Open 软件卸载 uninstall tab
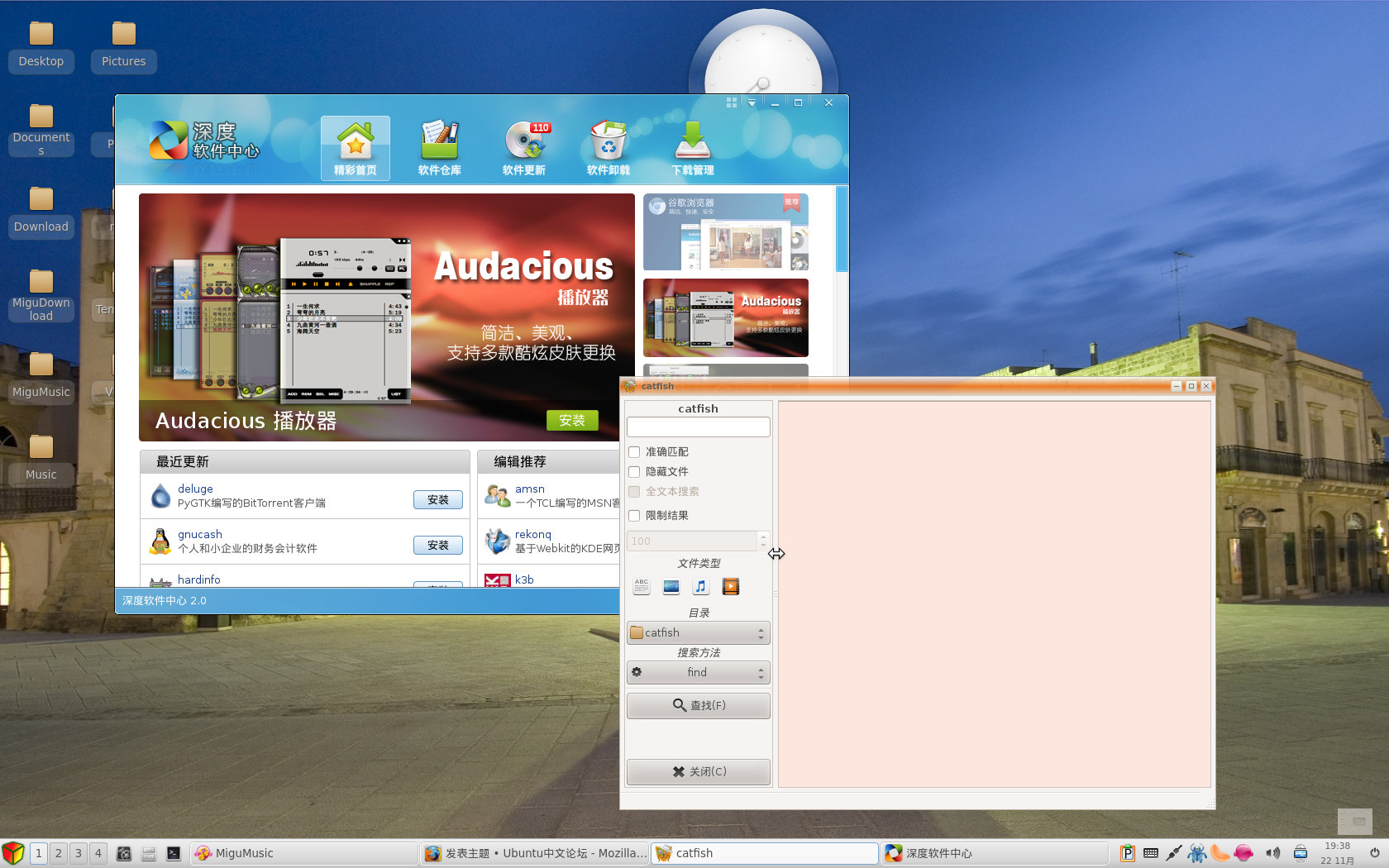1389x868 pixels. tap(609, 148)
